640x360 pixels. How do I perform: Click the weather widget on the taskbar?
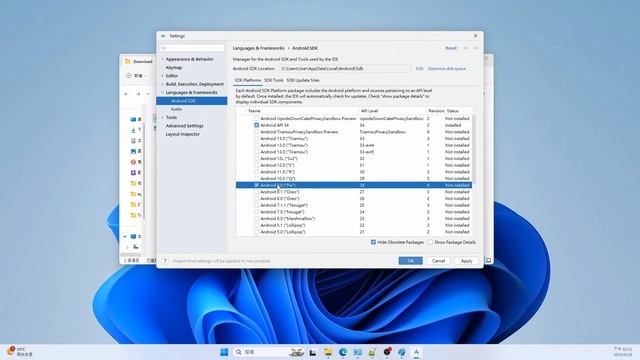[x=19, y=352]
